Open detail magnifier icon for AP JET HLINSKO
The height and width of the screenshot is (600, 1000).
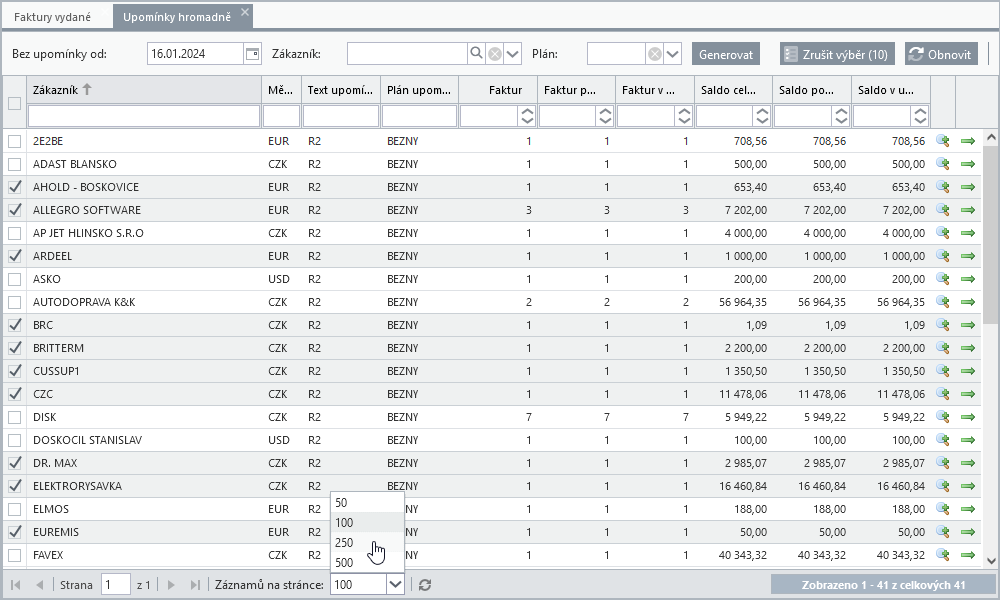point(943,233)
